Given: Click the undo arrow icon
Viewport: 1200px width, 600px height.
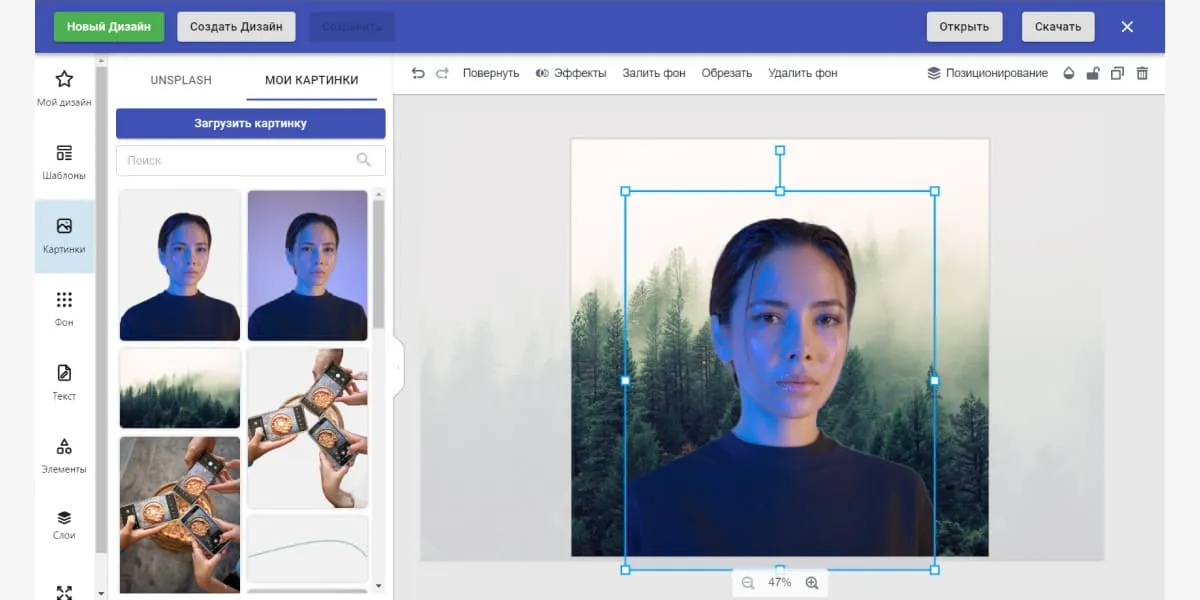Looking at the screenshot, I should point(418,73).
